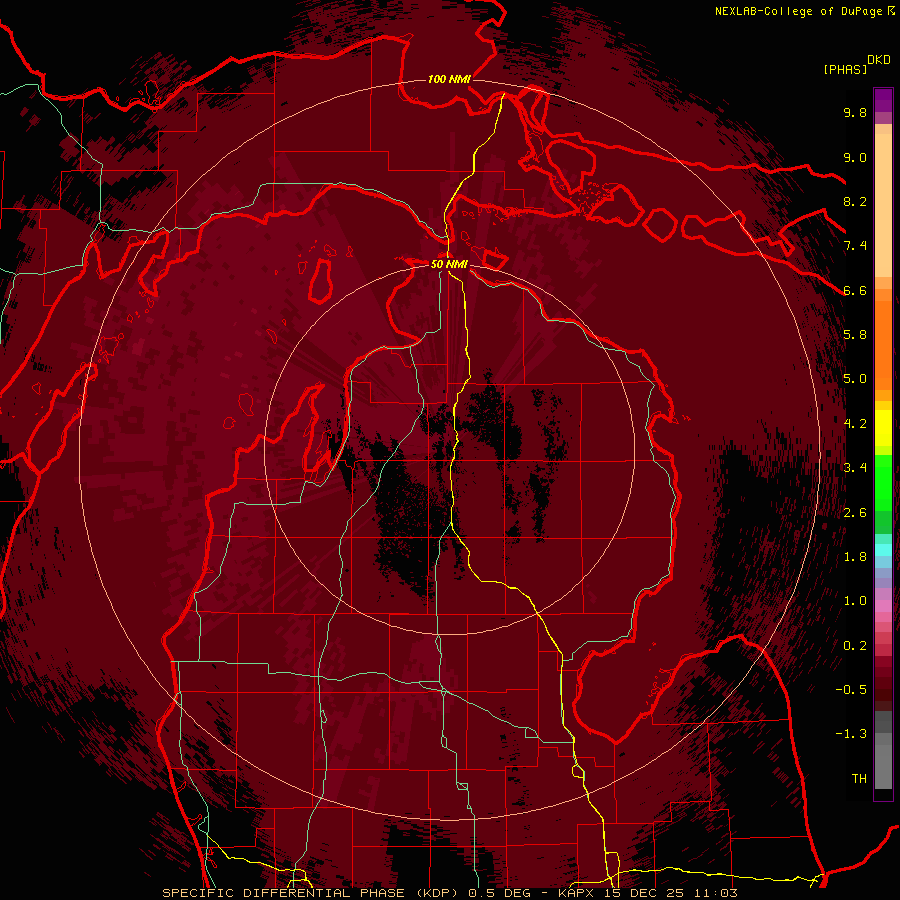Click the KAPX 15 DEC 25 11:03 timestamp
Screen dimensions: 900x900
coord(648,893)
